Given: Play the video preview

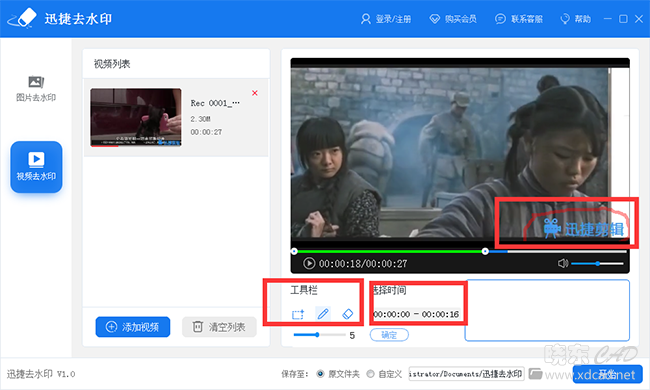Looking at the screenshot, I should click(309, 263).
